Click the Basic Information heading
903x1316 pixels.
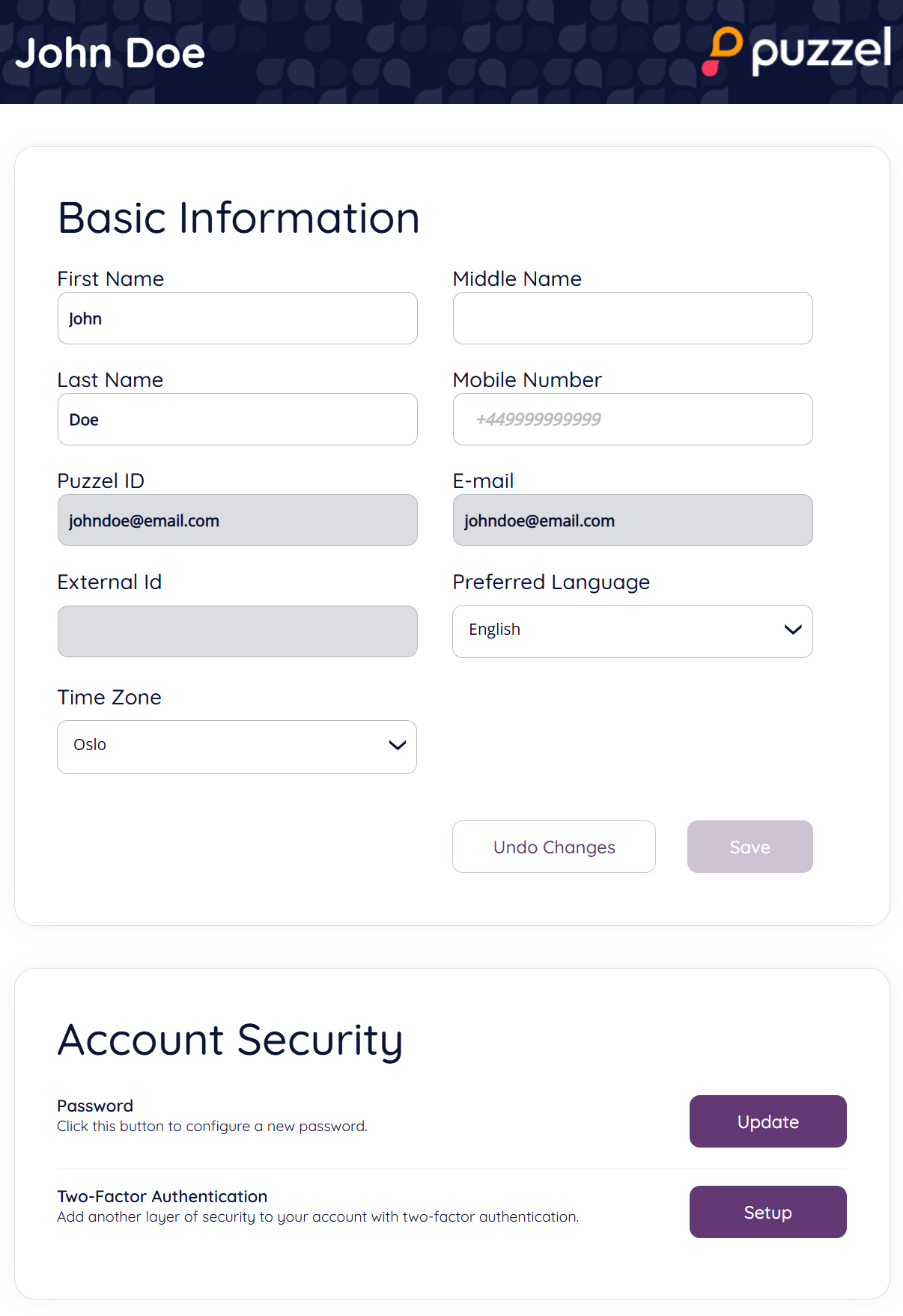click(238, 218)
